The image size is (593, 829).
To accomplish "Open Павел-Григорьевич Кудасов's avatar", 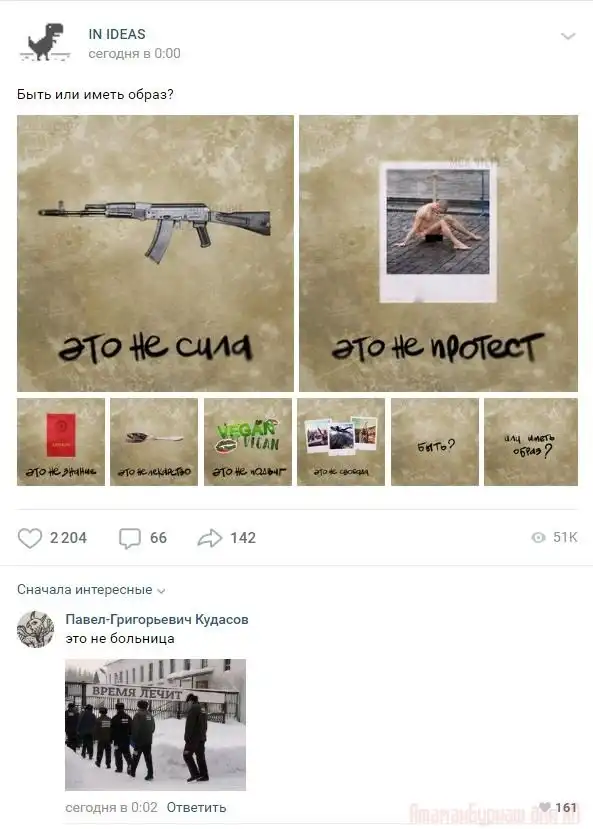I will coord(35,629).
